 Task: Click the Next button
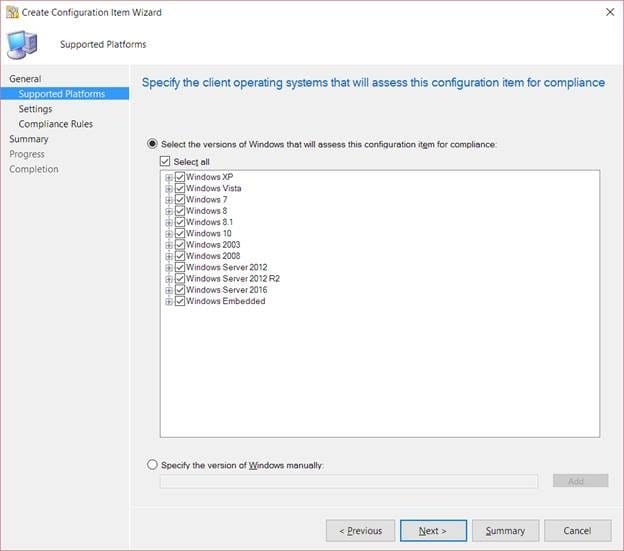(433, 530)
